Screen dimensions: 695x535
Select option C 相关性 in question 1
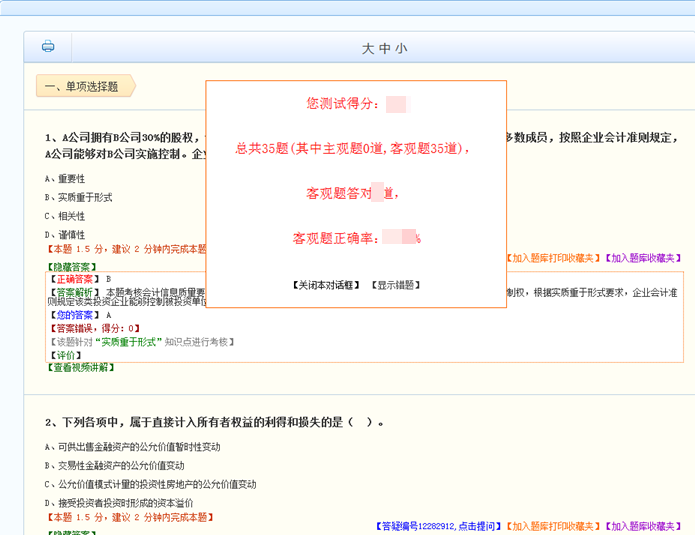pyautogui.click(x=65, y=216)
